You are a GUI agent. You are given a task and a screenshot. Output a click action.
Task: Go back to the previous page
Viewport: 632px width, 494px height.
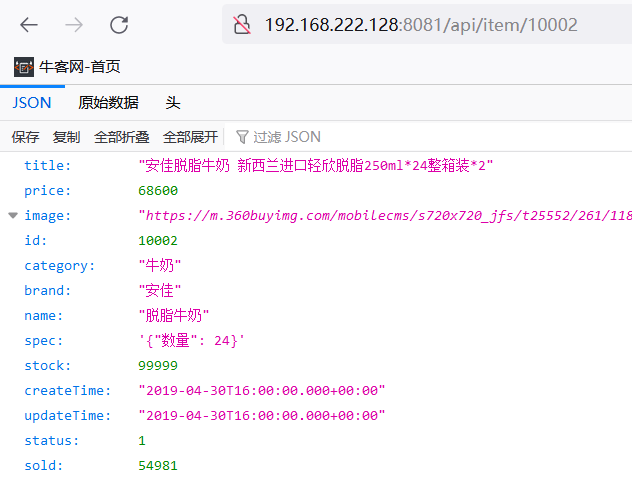29,25
